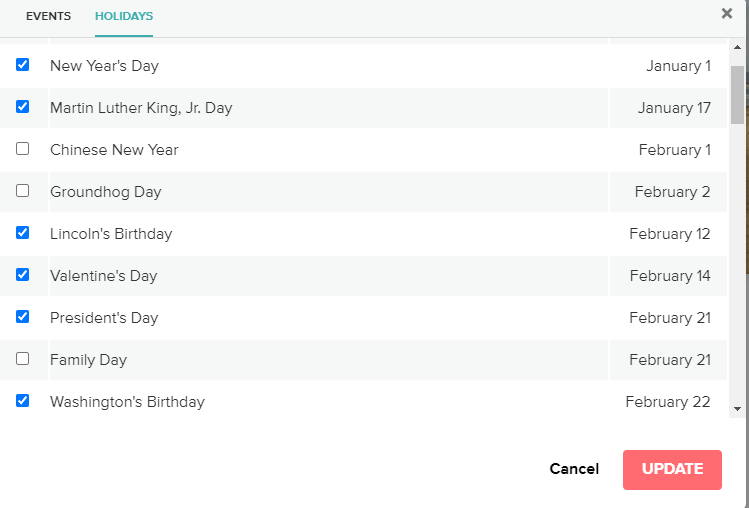Click the vertical scrollbar thumb
This screenshot has height=508, width=749.
click(x=737, y=95)
